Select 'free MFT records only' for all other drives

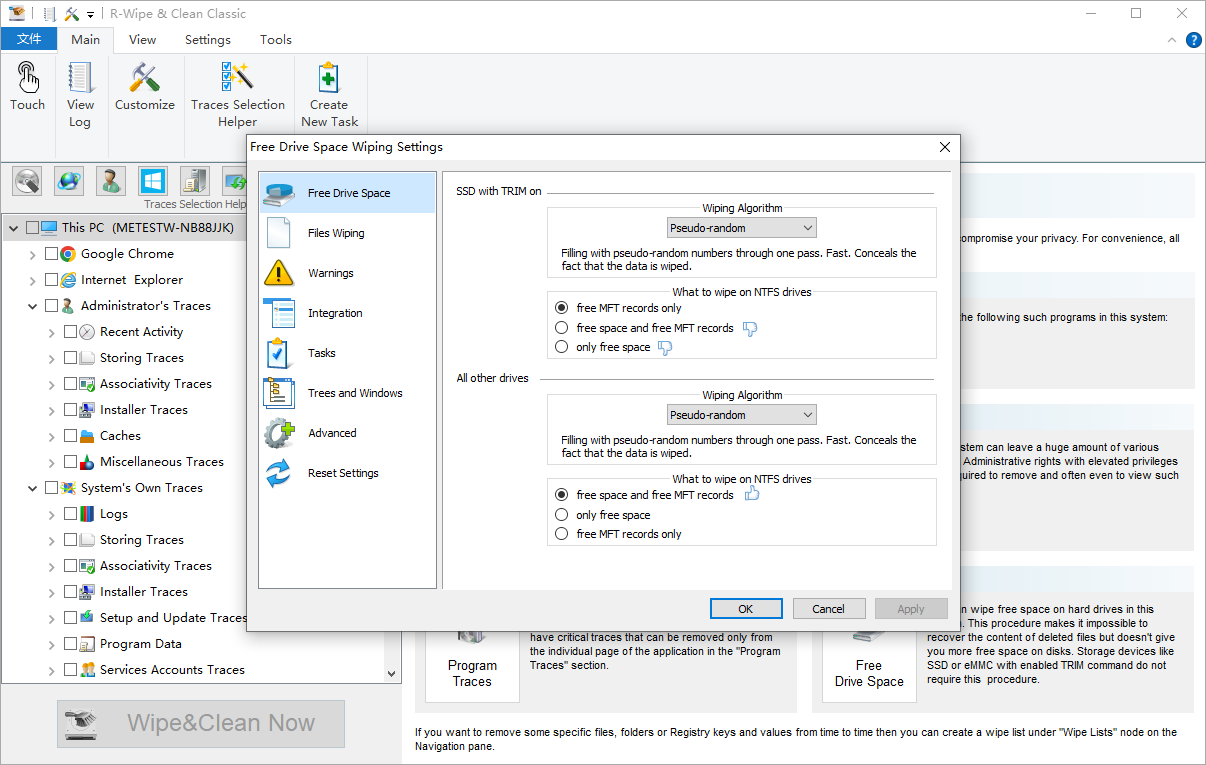(x=562, y=534)
